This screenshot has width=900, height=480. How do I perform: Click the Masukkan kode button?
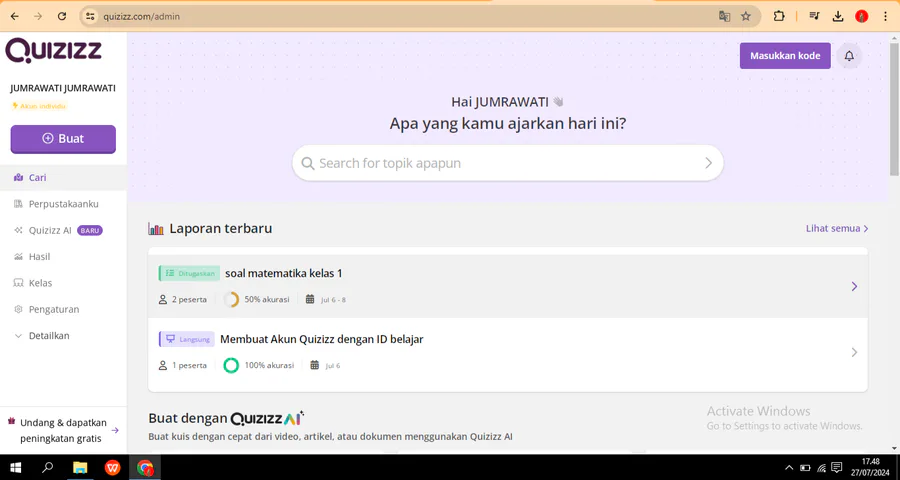click(x=785, y=56)
